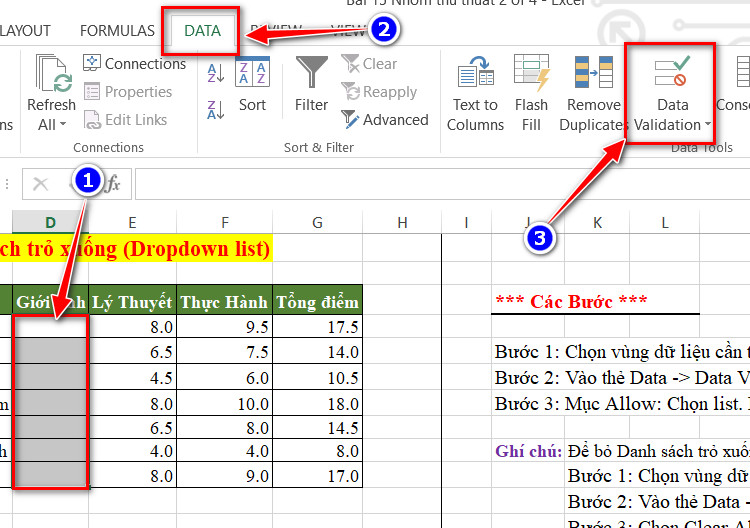Image resolution: width=750 pixels, height=528 pixels.
Task: Select the cell with value 10.5
Action: [318, 377]
